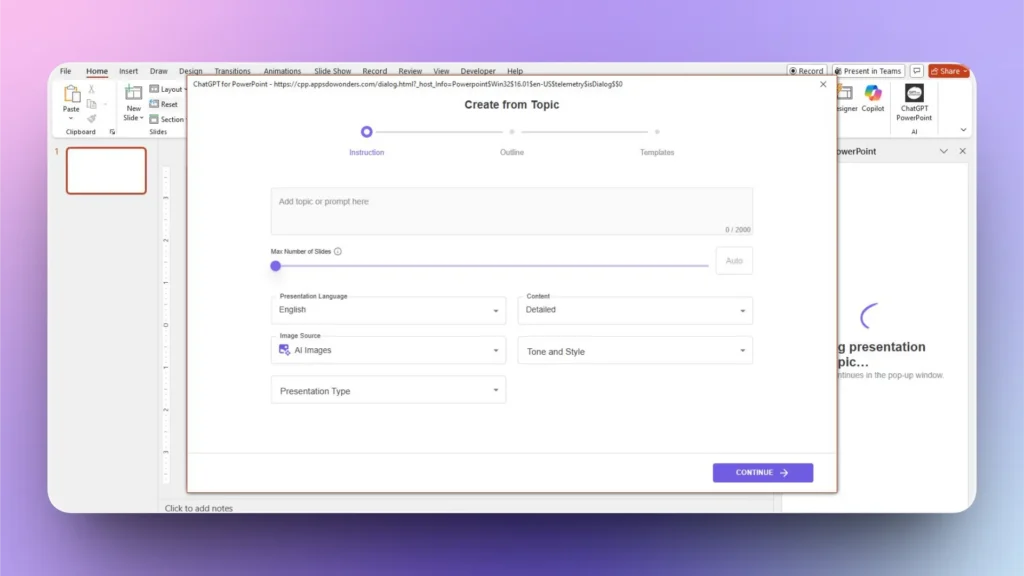Switch to the Insert ribbon tab
Viewport: 1024px width, 576px height.
(128, 71)
